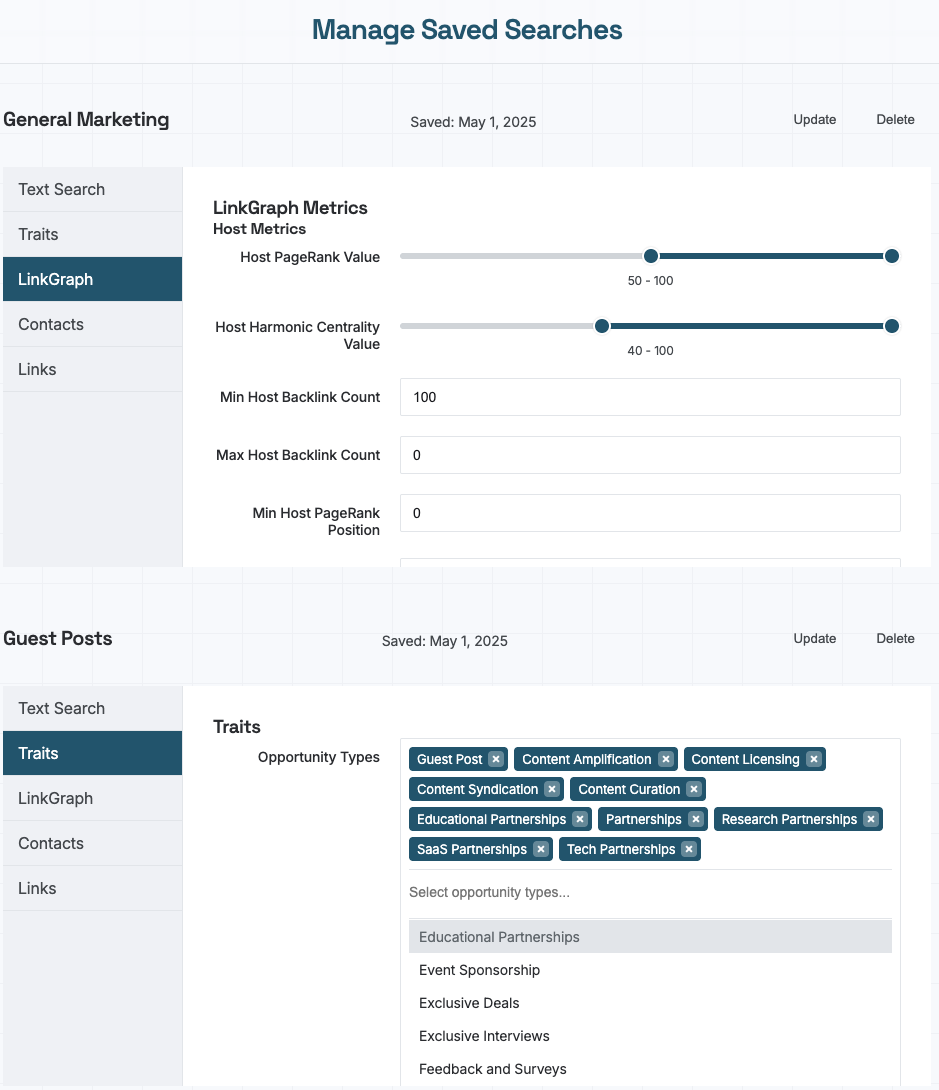Click the 50 - 100 PageRank range value
This screenshot has width=939, height=1090.
click(651, 281)
